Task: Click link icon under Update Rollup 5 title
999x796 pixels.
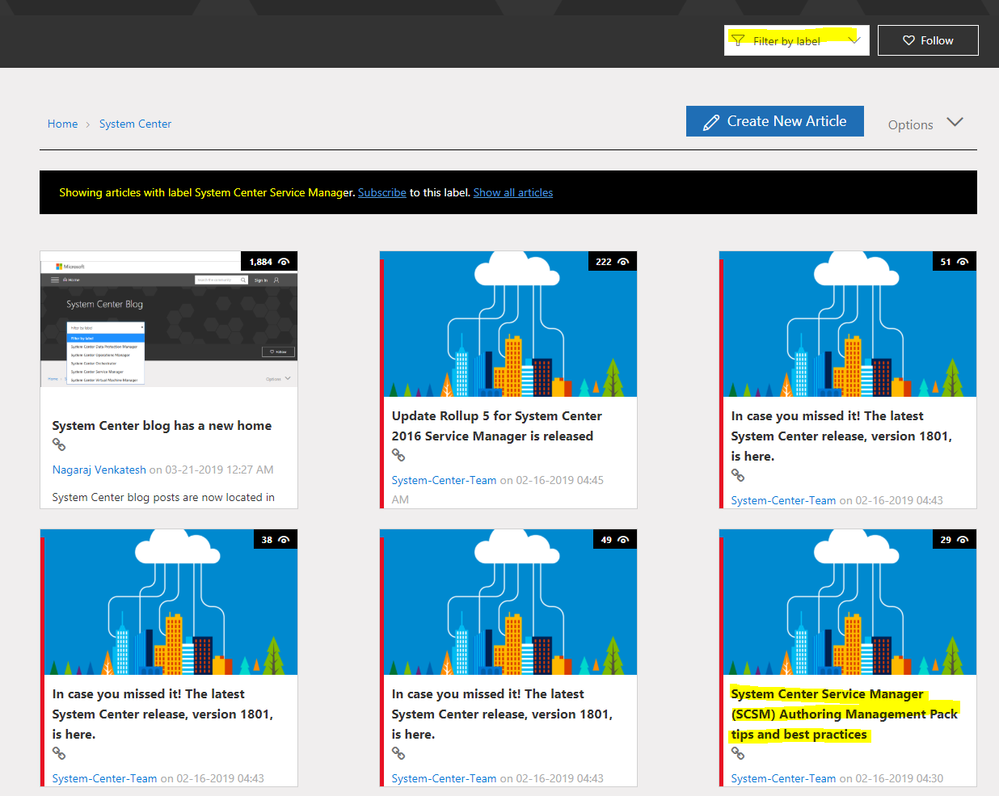Action: tap(398, 455)
